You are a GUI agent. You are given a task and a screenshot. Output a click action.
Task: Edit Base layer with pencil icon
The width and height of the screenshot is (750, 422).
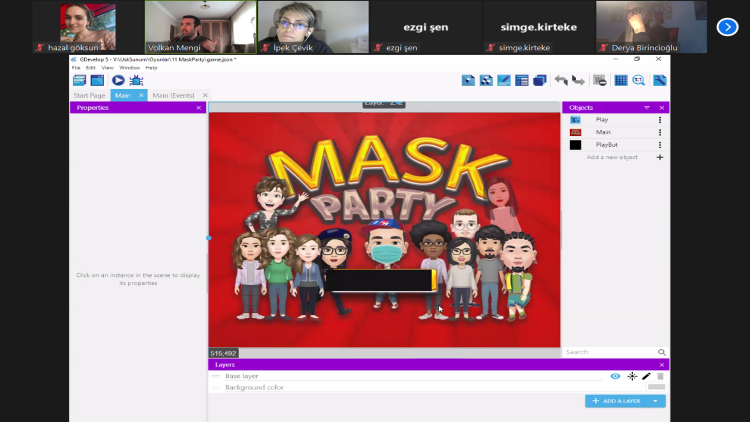646,376
